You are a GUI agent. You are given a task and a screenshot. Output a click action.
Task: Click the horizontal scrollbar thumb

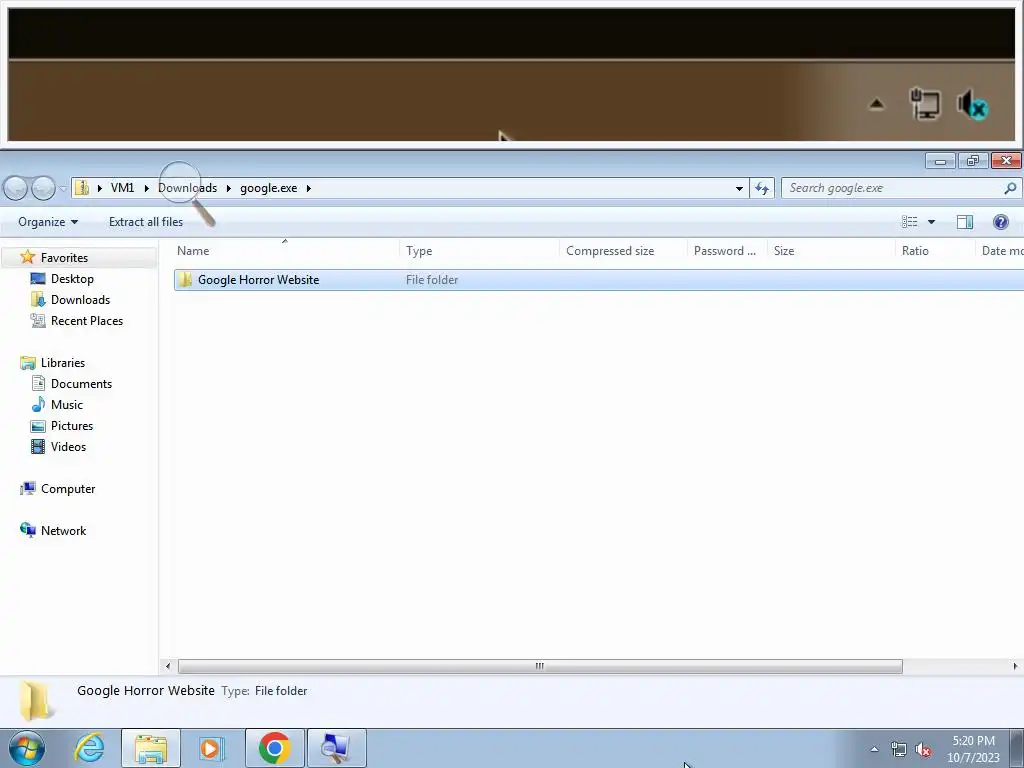(540, 666)
